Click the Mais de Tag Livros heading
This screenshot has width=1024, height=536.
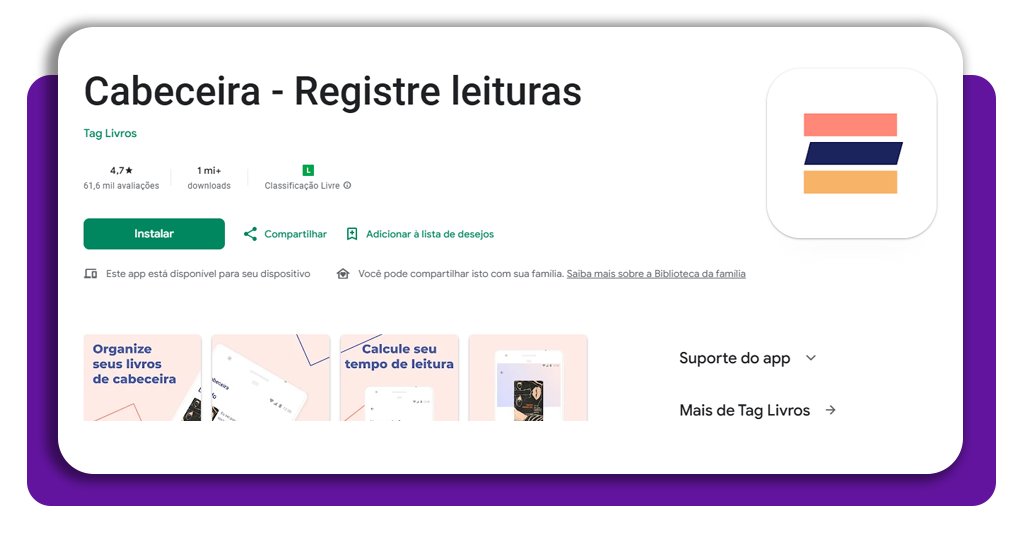coord(744,410)
